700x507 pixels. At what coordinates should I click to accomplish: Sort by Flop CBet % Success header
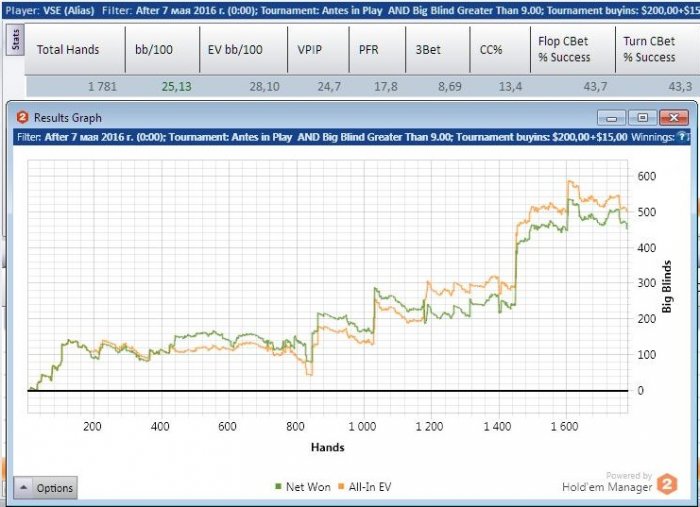point(573,50)
